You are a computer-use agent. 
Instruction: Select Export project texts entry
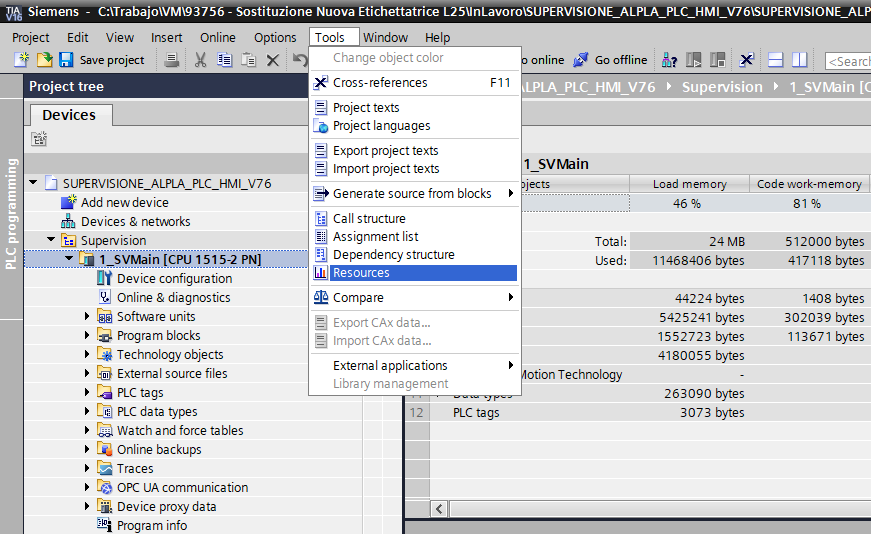[414, 151]
